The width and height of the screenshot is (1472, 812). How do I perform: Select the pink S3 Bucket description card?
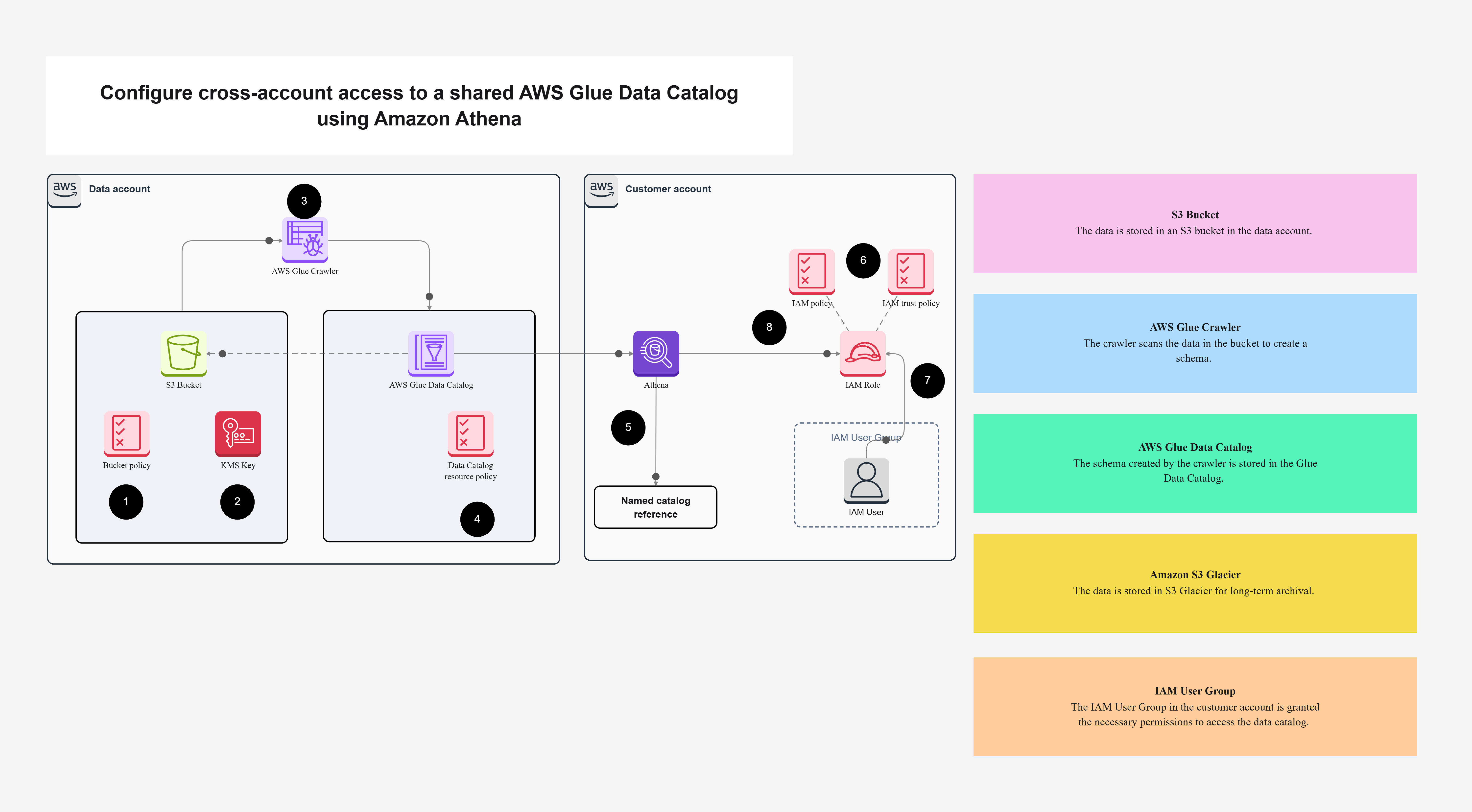[1195, 223]
